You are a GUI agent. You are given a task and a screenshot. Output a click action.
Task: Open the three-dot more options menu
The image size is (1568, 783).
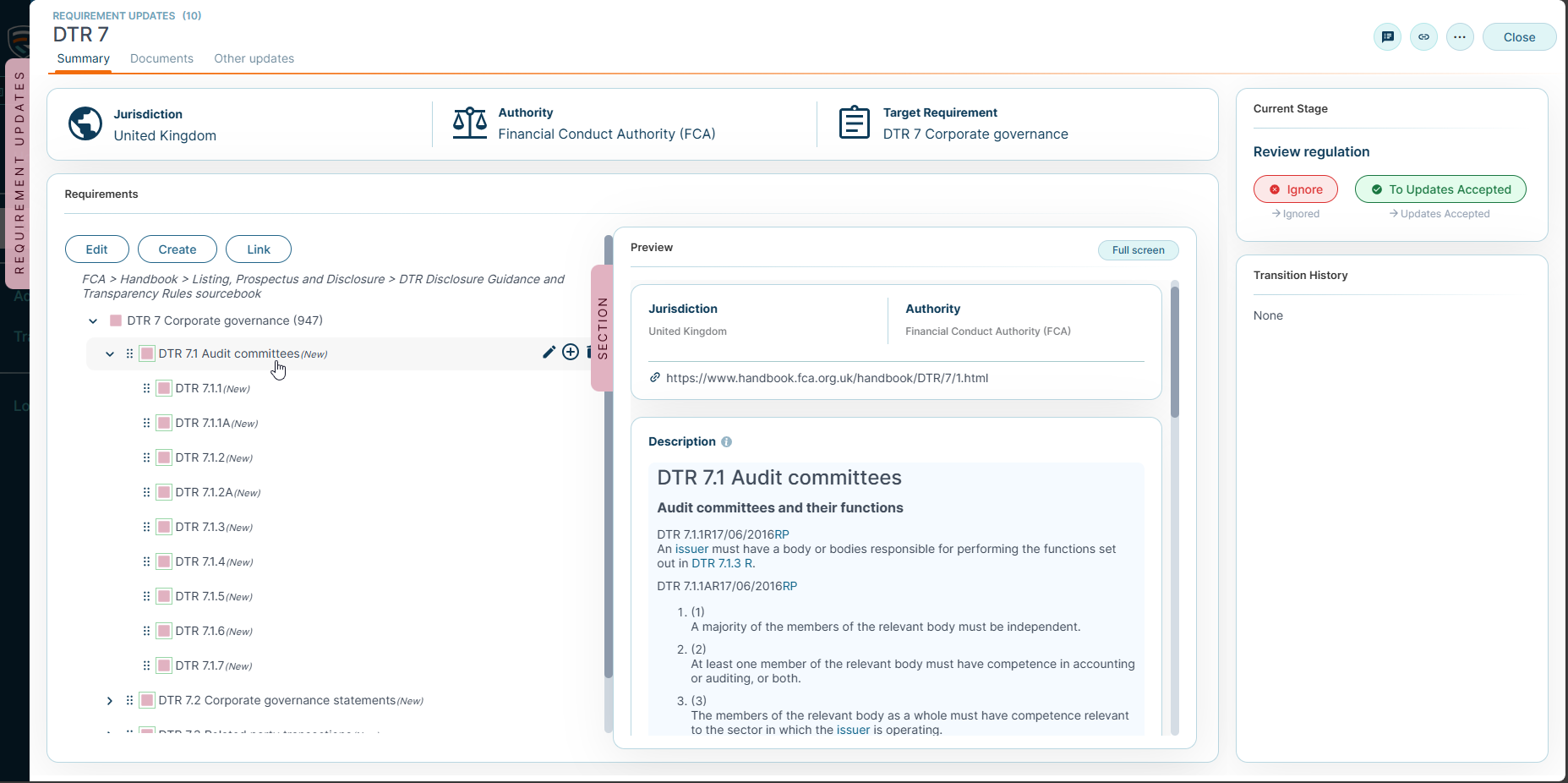click(x=1460, y=37)
